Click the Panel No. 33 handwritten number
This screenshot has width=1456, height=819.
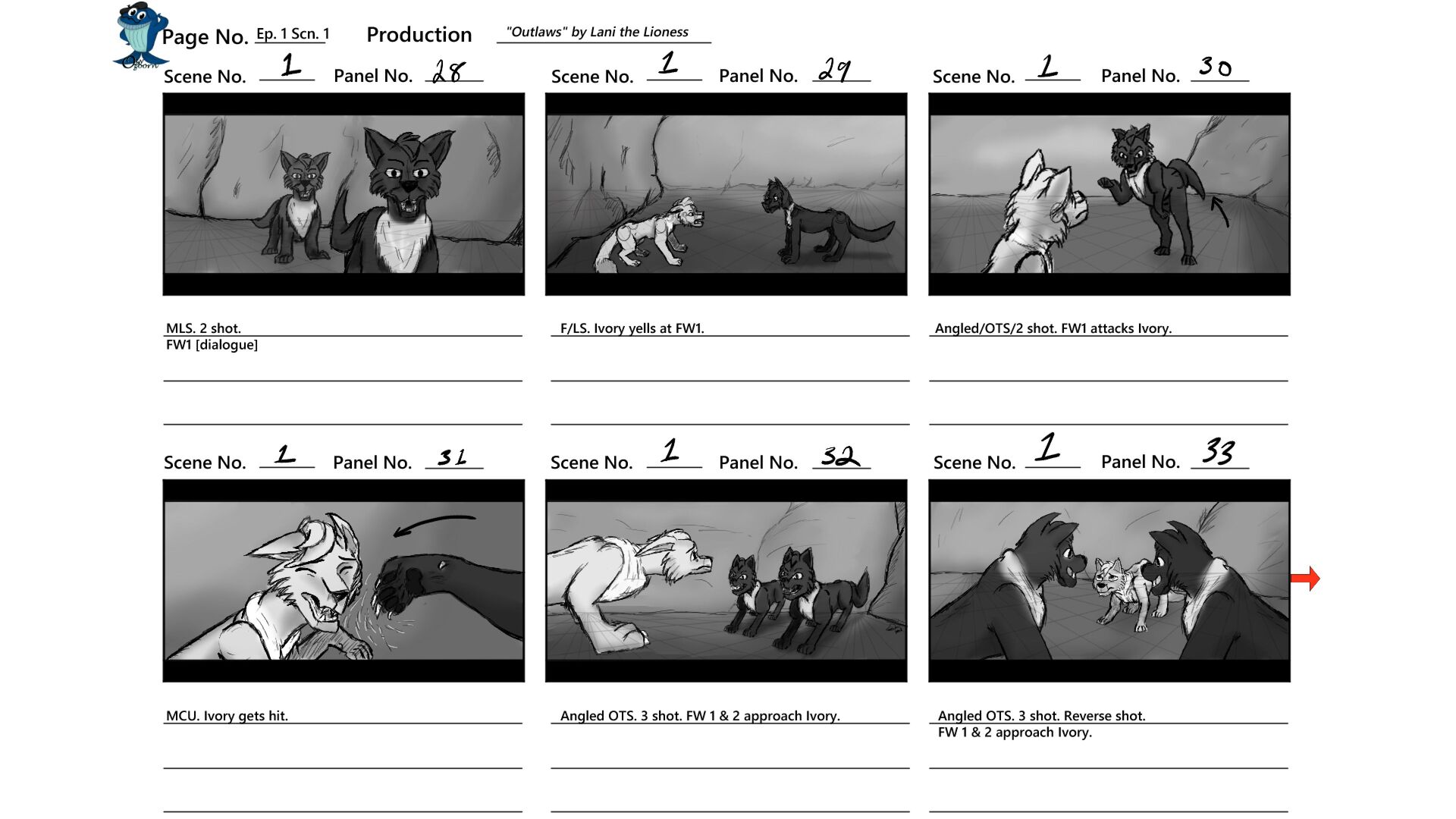pos(1219,452)
